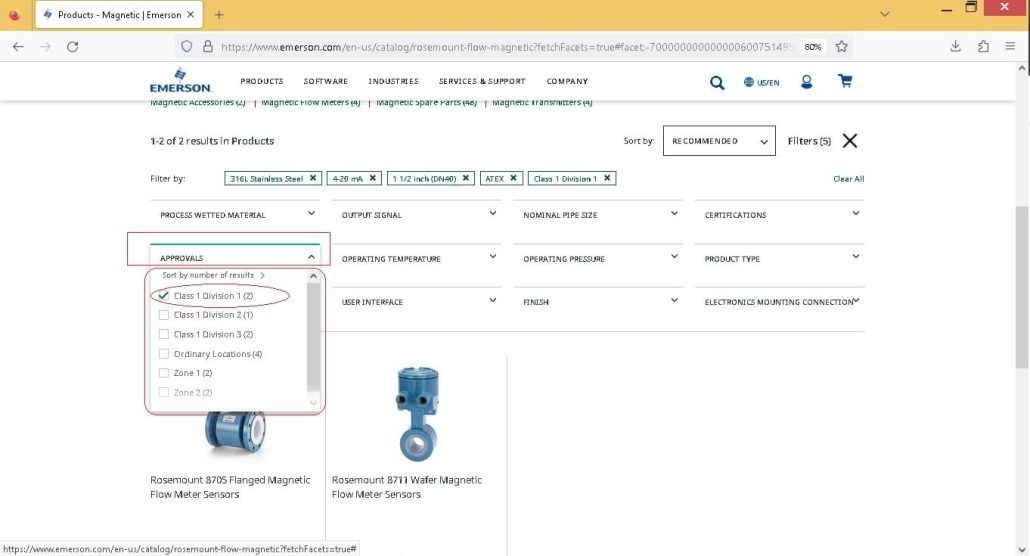Open the shopping cart icon

[x=845, y=81]
